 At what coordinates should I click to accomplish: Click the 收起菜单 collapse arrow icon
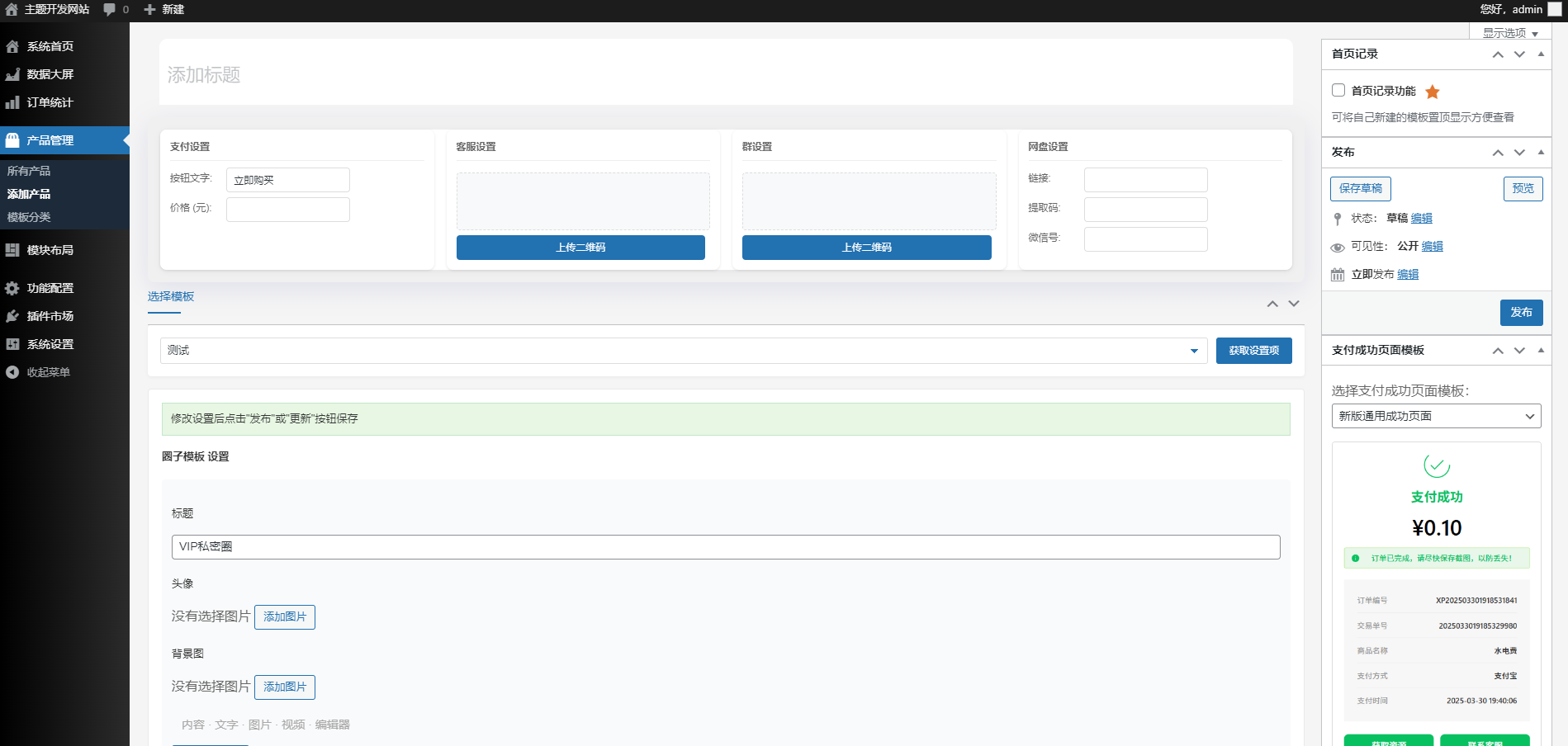pyautogui.click(x=12, y=372)
